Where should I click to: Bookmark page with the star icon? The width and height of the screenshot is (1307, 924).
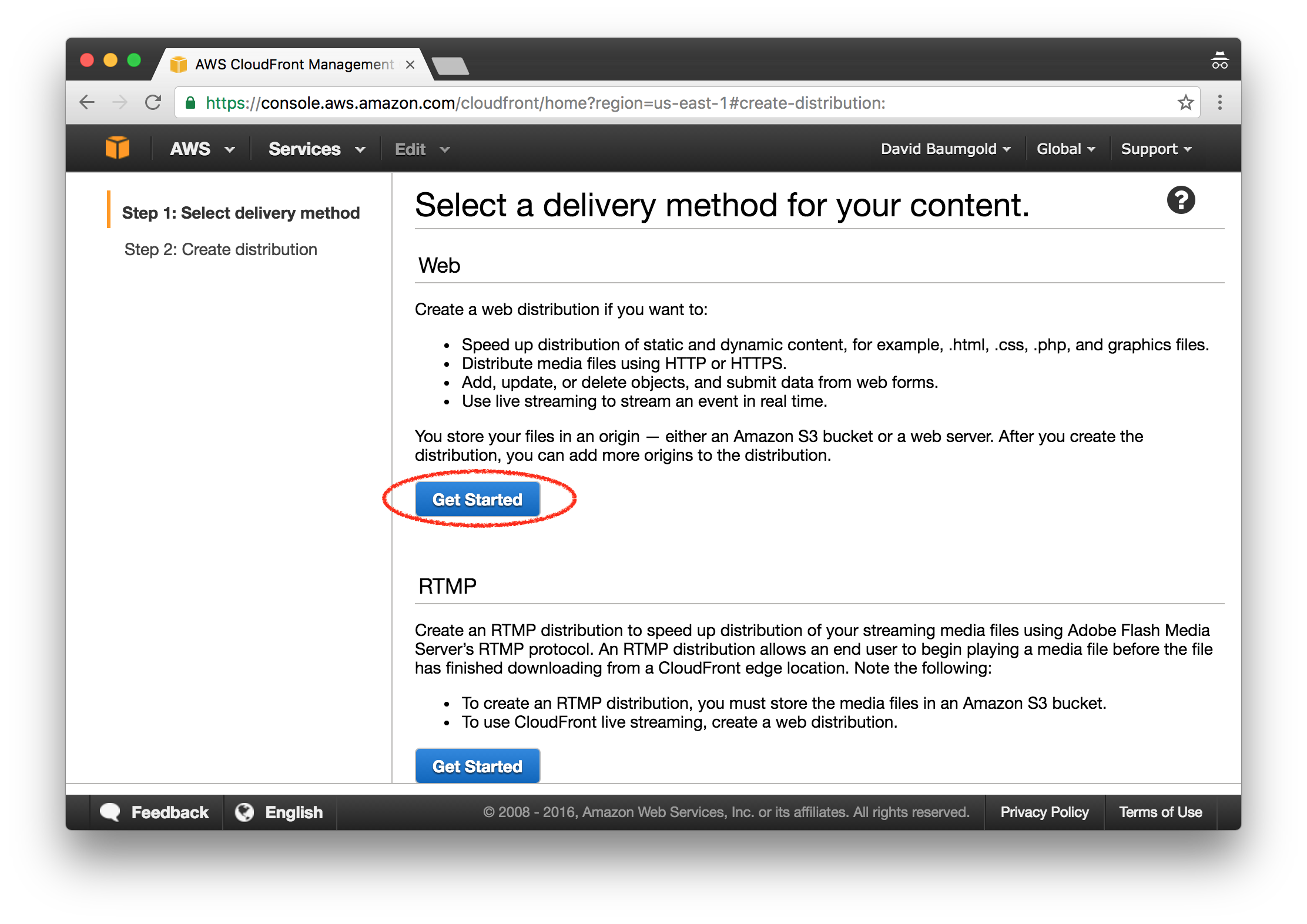[1185, 102]
